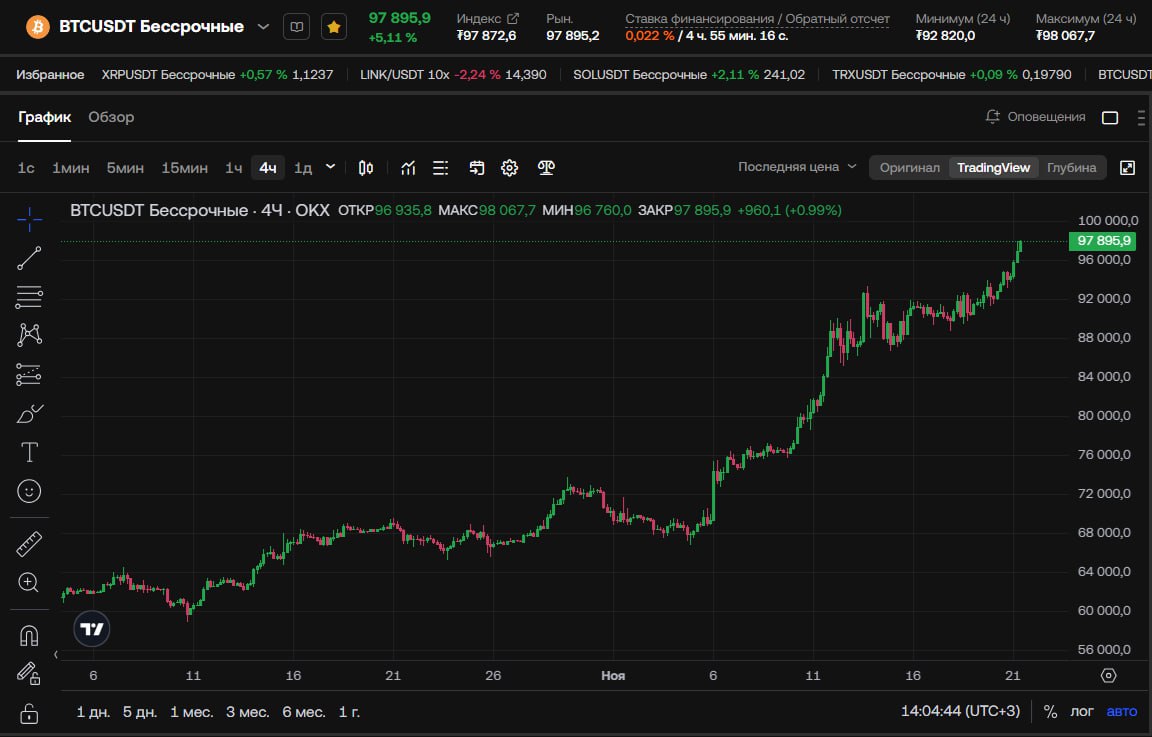Viewport: 1152px width, 737px height.
Task: Open SOLUSDT Бессрочные in the favorites ticker
Action: pos(689,75)
